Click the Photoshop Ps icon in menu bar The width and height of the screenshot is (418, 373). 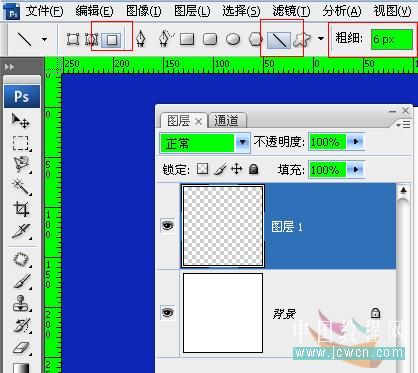point(12,12)
